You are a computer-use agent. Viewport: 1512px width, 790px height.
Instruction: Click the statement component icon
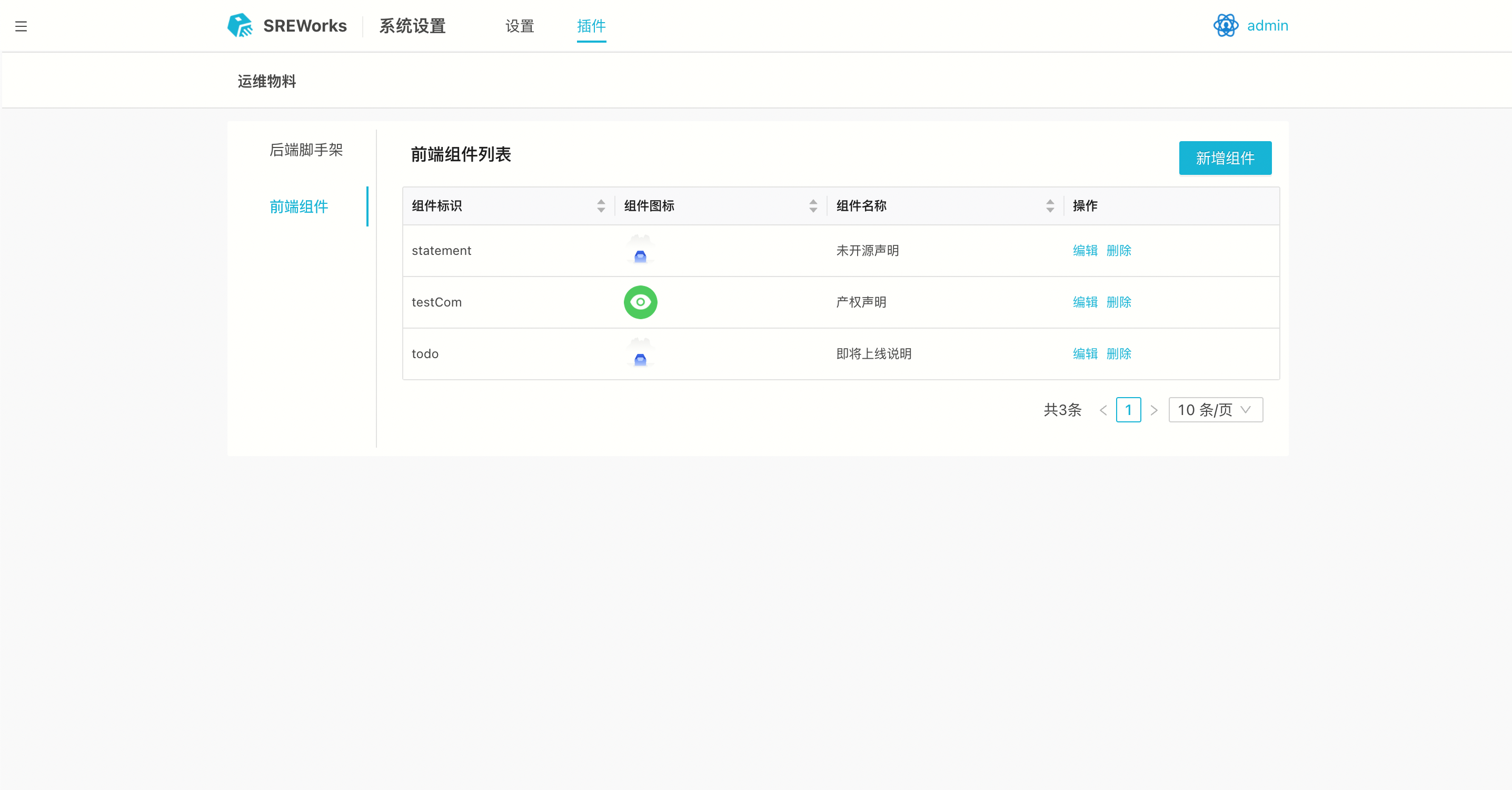click(x=640, y=250)
